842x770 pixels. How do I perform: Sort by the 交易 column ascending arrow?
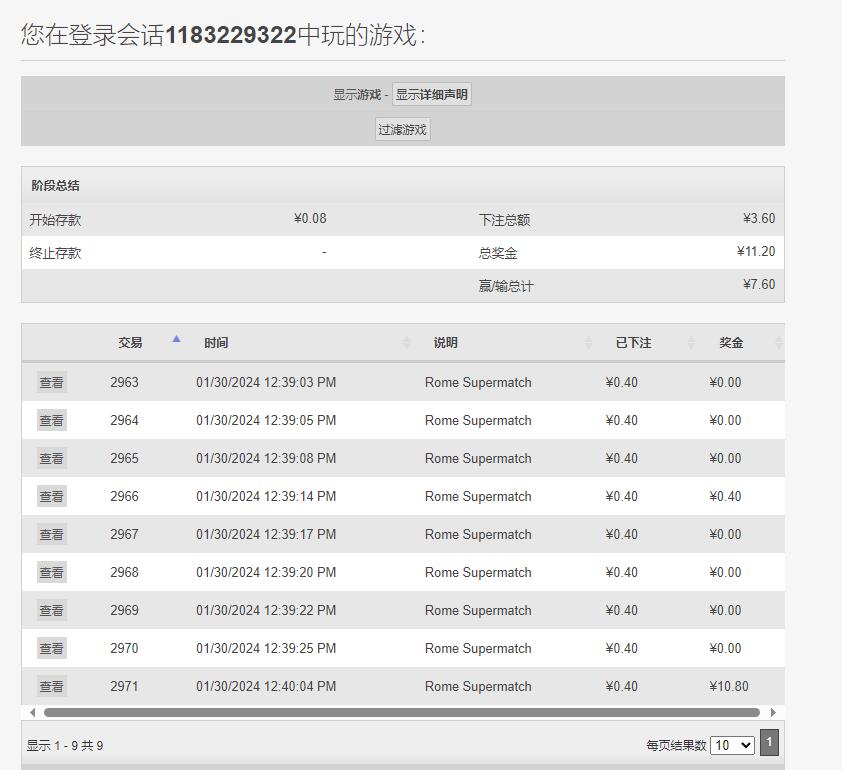tap(176, 340)
